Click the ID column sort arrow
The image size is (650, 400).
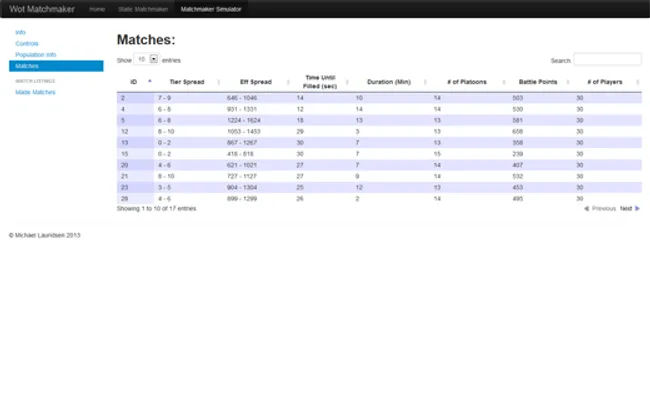150,81
